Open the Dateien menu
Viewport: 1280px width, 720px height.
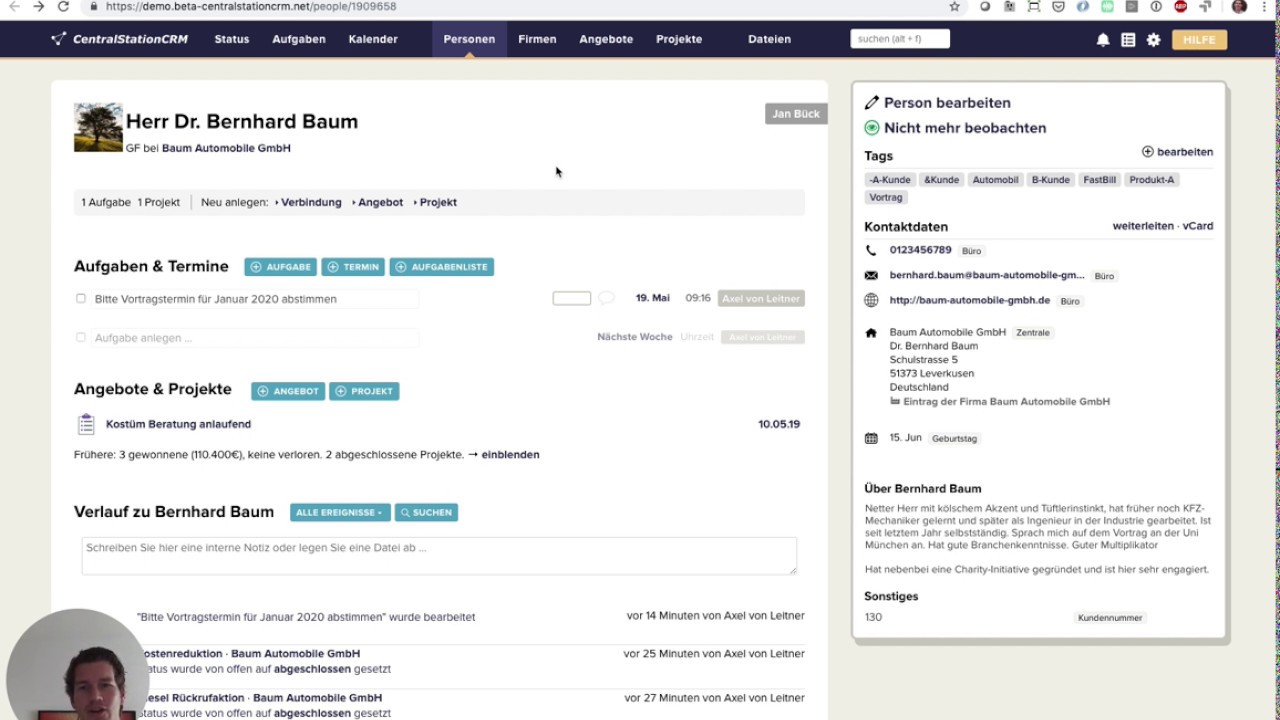pos(769,39)
